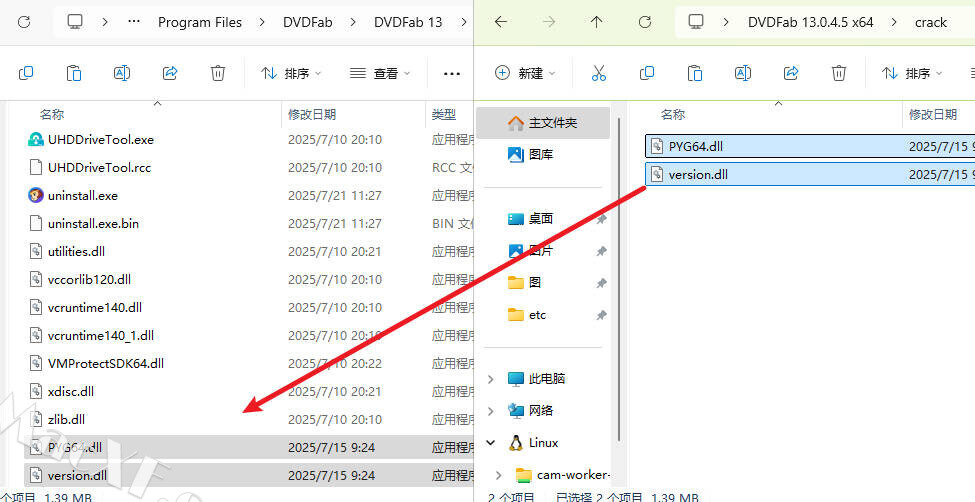Paste icon in crack window toolbar
The width and height of the screenshot is (975, 502).
695,73
